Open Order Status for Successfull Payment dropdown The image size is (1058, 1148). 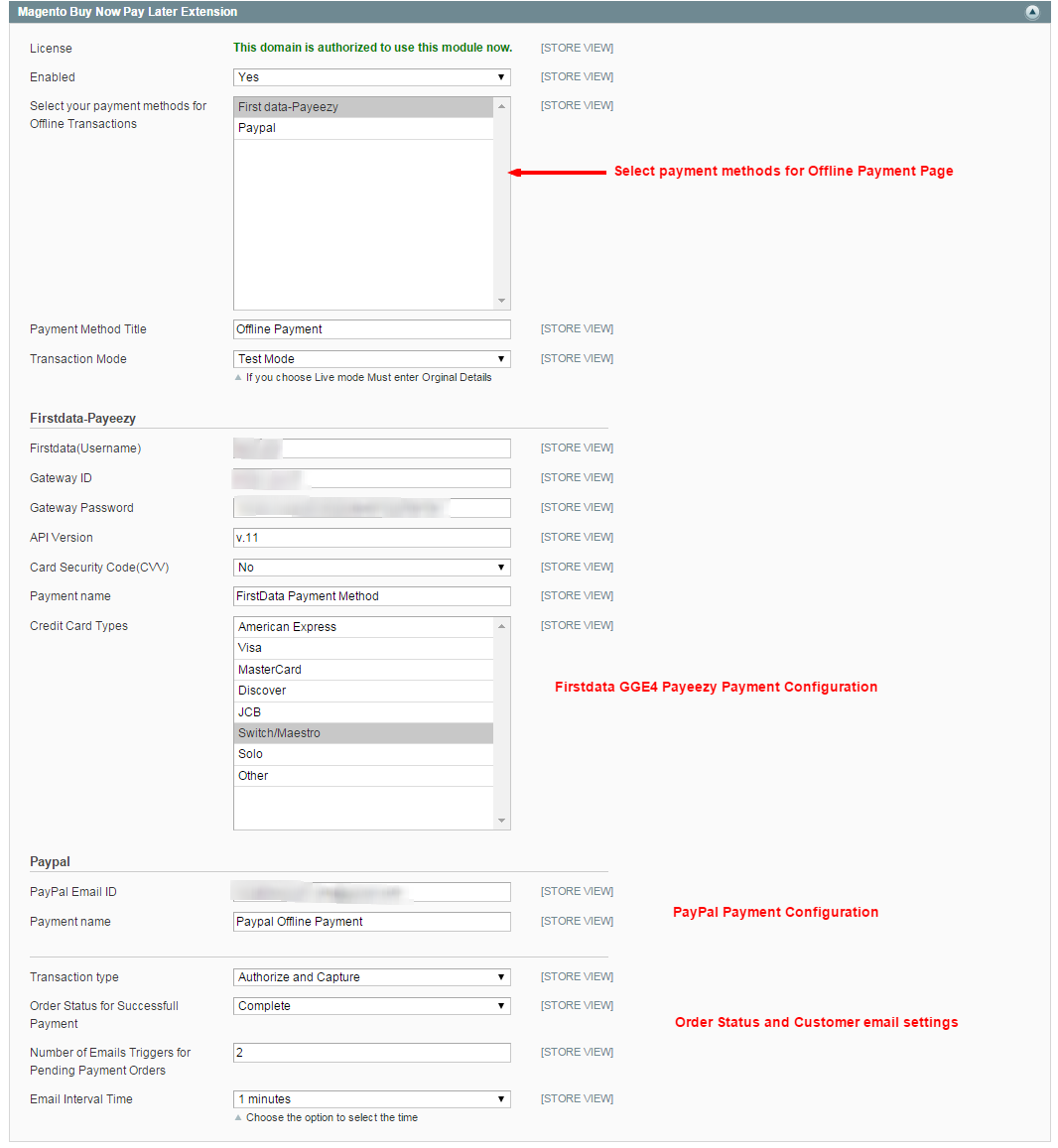coord(372,1006)
